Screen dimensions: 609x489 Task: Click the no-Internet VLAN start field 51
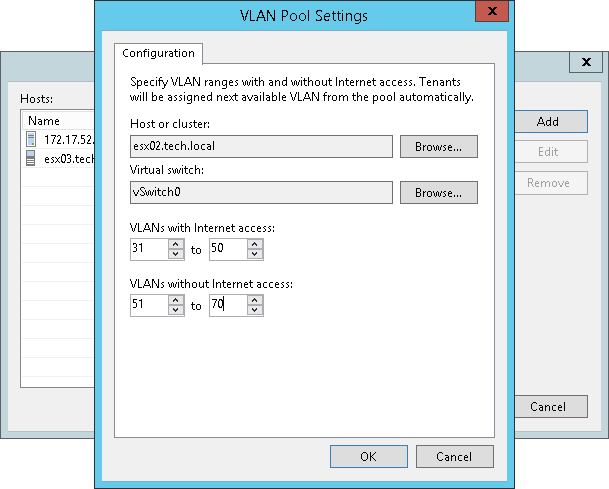150,305
